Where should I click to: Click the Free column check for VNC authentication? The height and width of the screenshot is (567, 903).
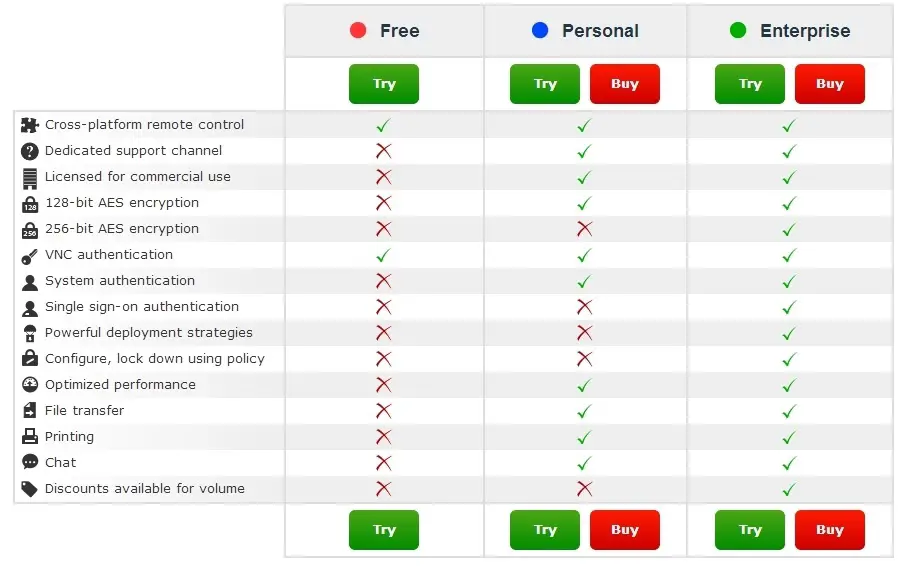pos(383,255)
